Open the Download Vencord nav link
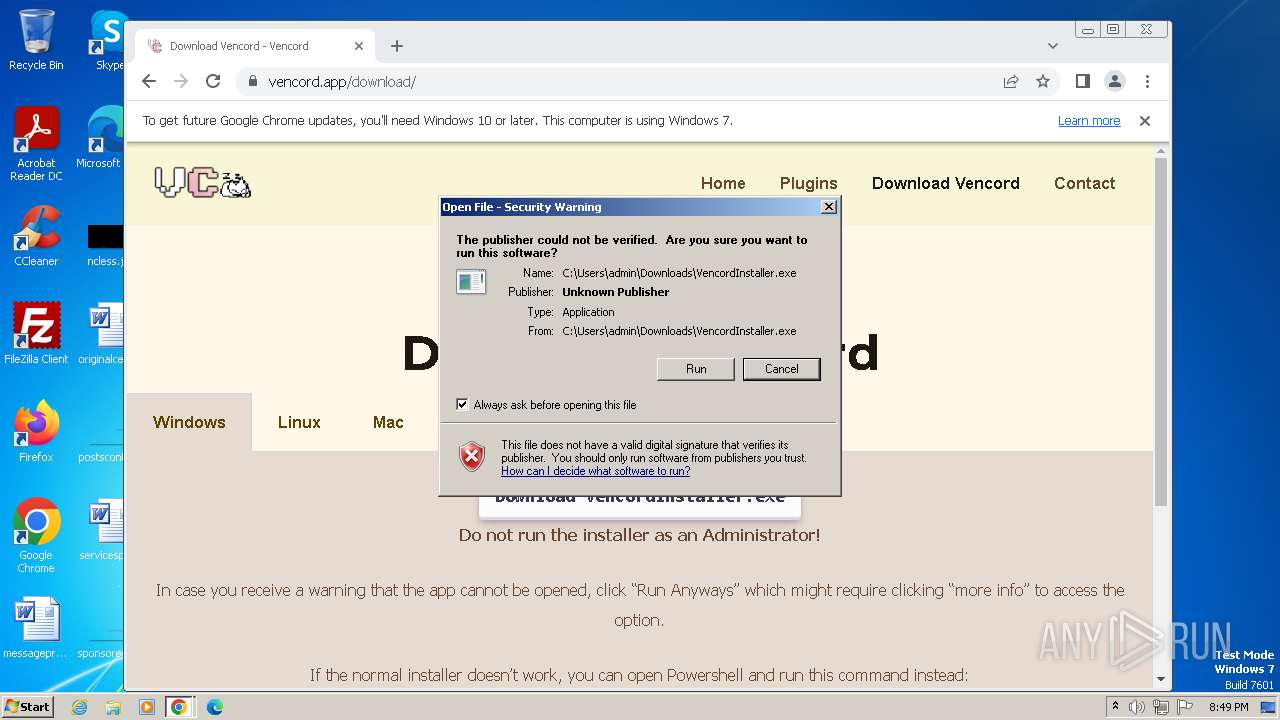Screen dimensions: 1280x720 [x=946, y=183]
